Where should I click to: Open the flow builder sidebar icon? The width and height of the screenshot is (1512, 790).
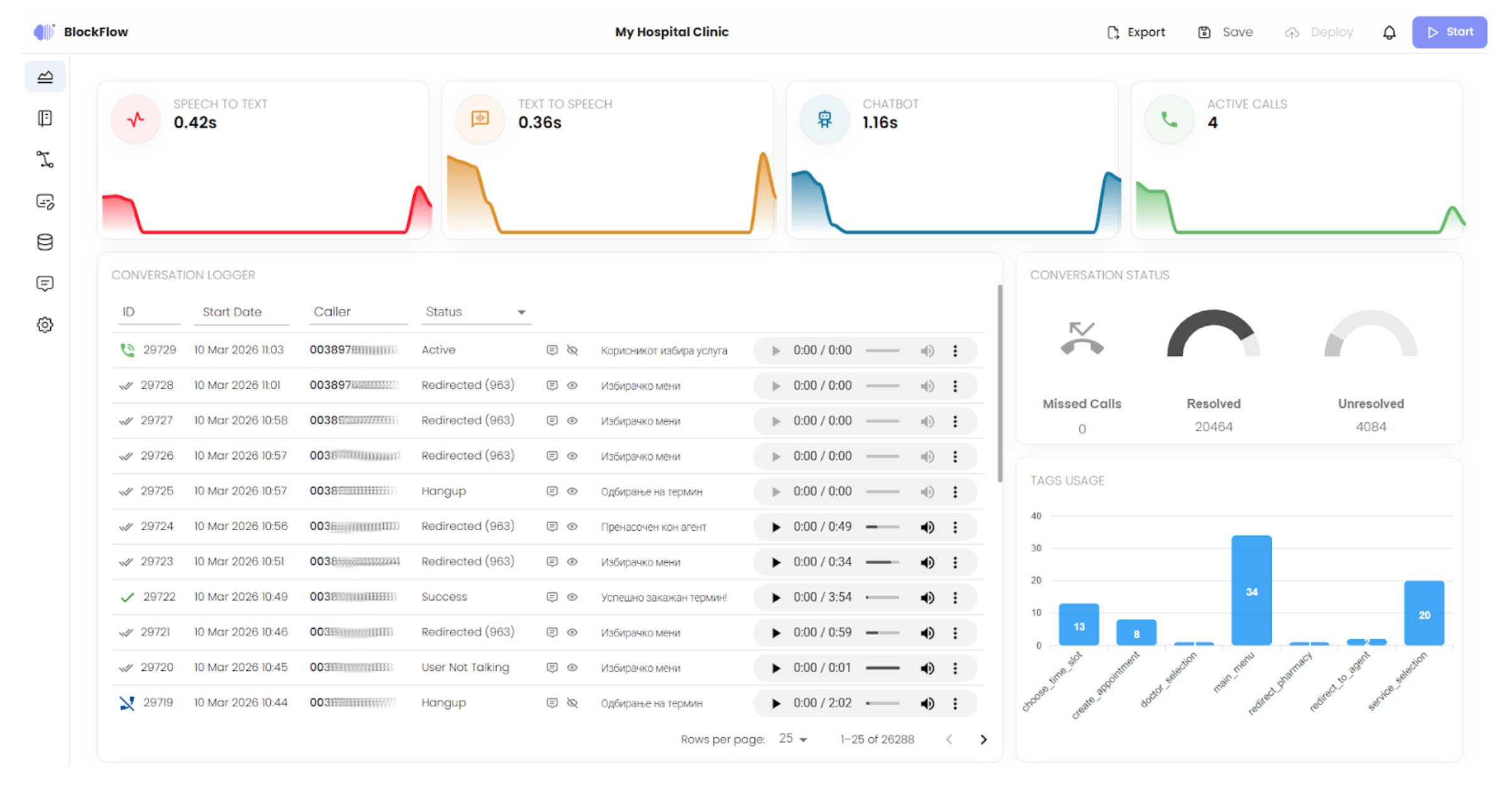coord(45,159)
